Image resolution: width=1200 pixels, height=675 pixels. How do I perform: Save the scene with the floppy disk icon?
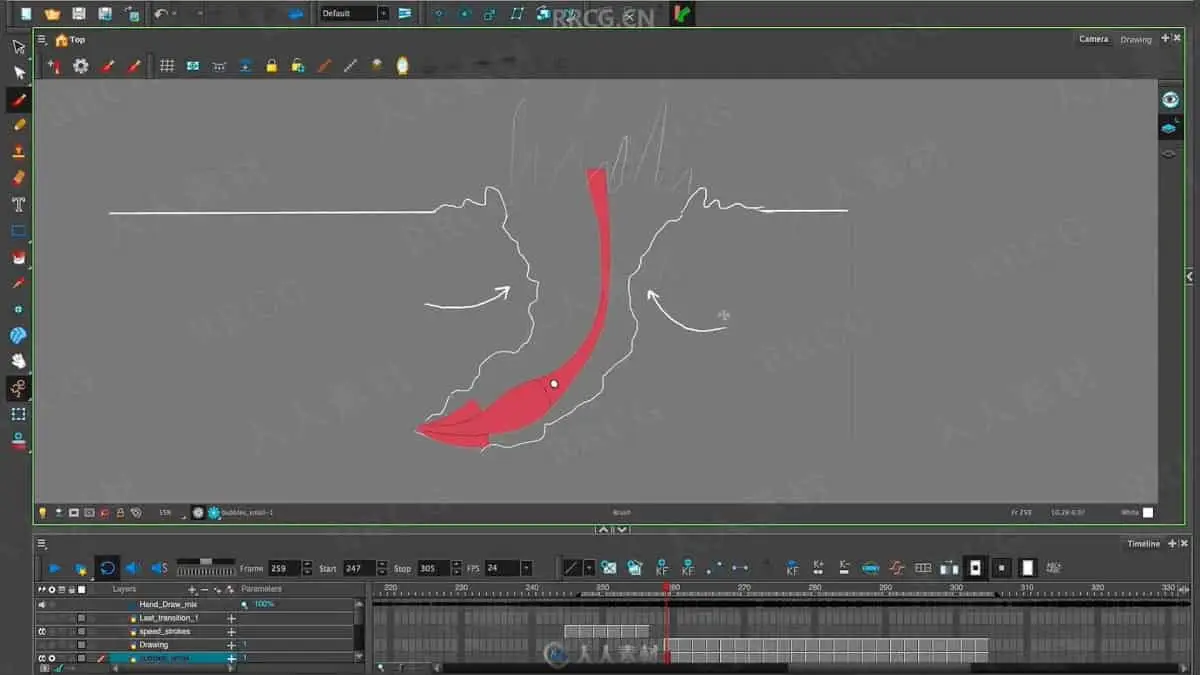tap(78, 14)
